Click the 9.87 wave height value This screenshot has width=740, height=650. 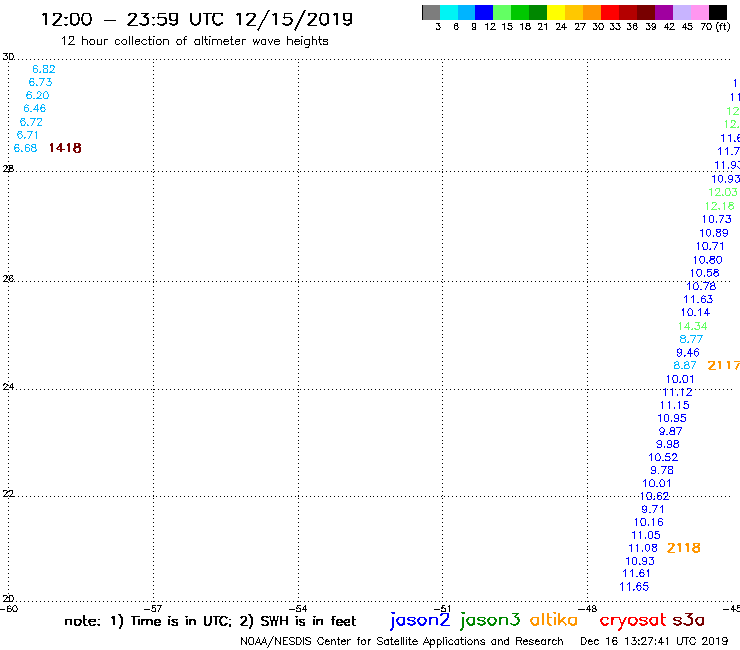[x=670, y=431]
